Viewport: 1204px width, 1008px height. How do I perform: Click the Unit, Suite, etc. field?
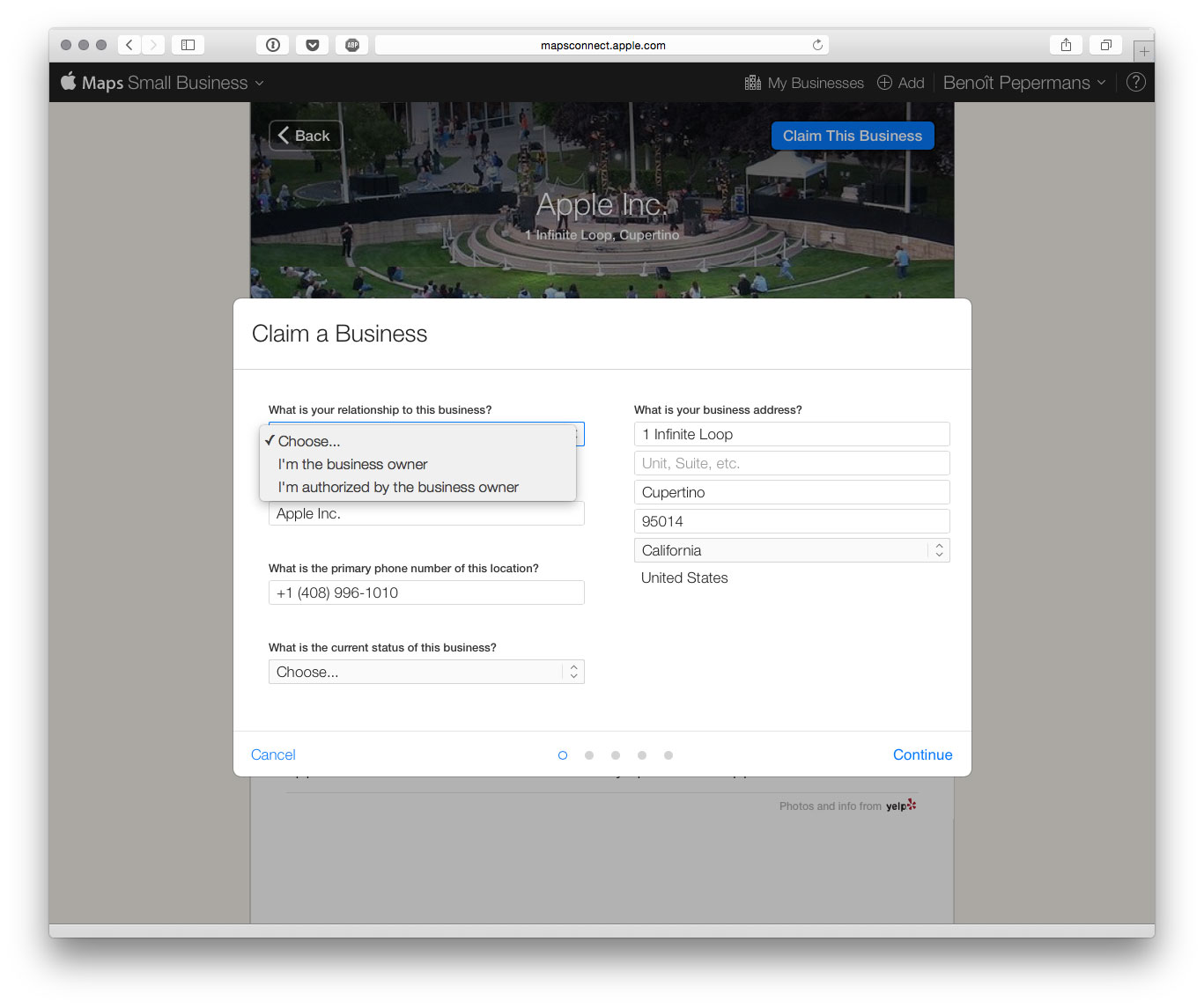(x=791, y=463)
